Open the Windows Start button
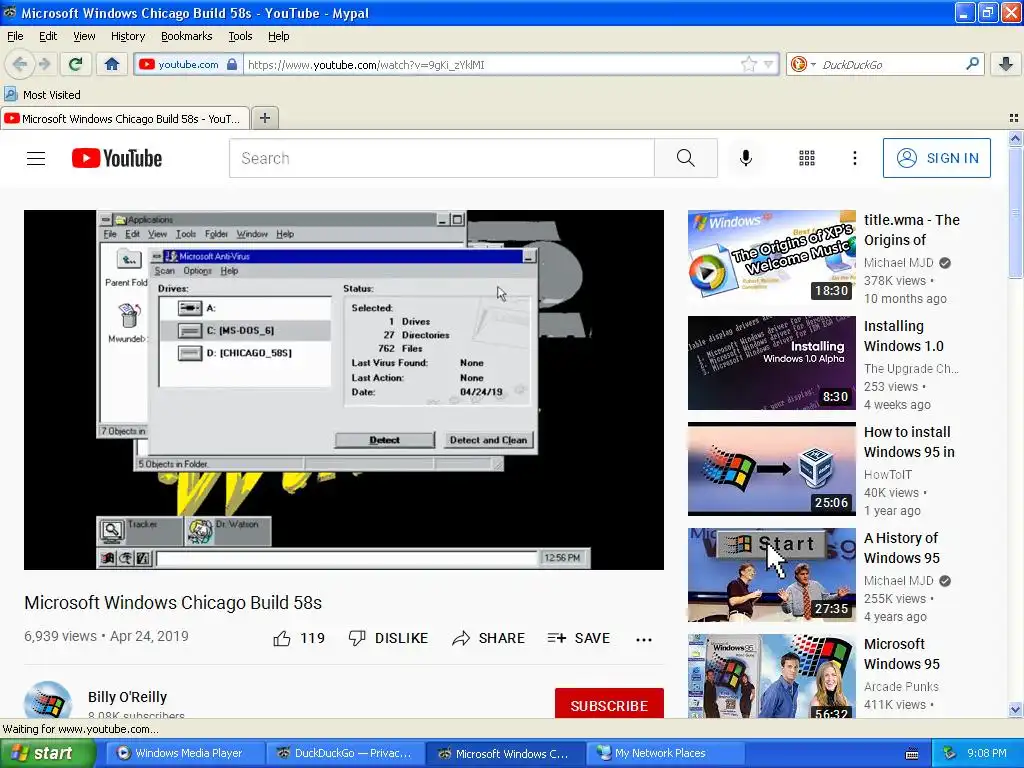The width and height of the screenshot is (1024, 768). [47, 753]
